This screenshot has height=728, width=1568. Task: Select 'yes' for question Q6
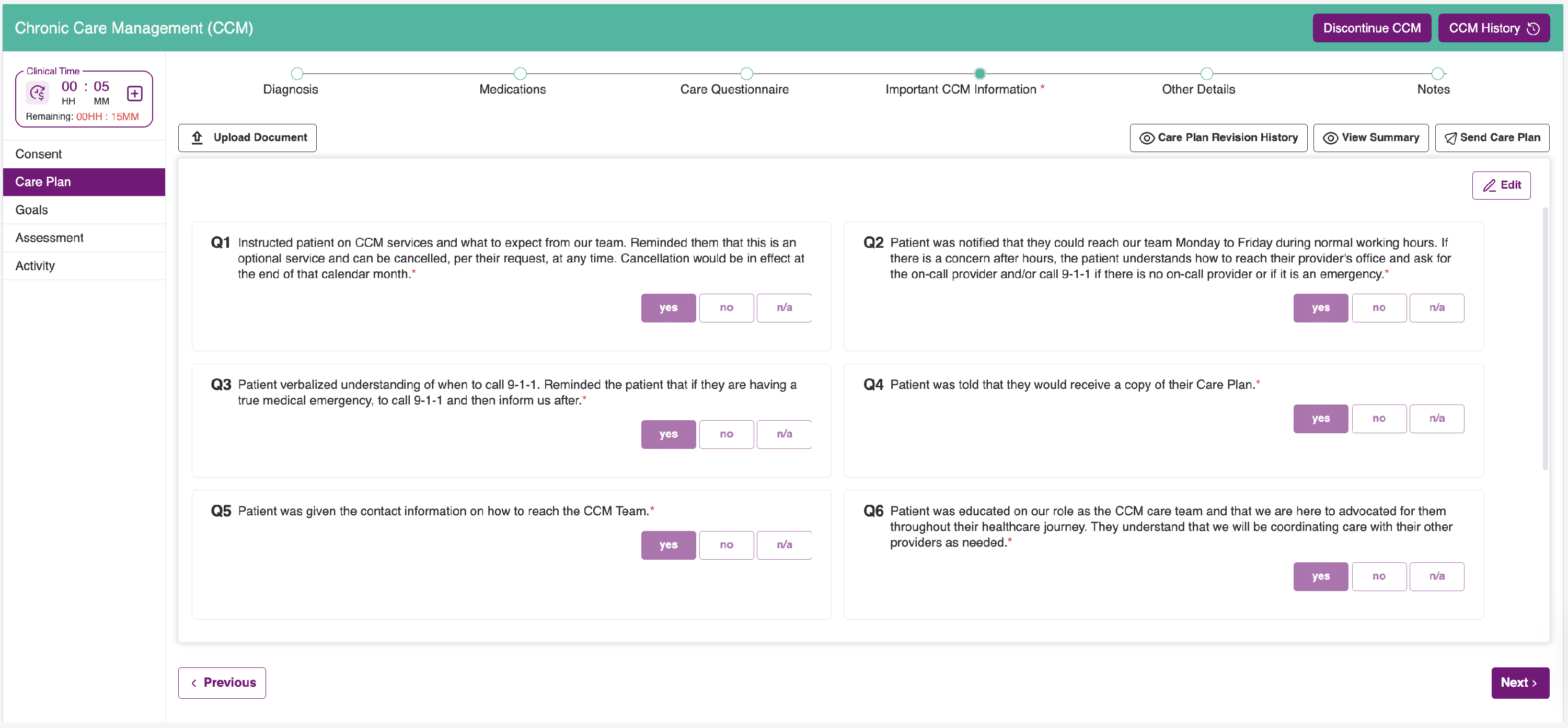pyautogui.click(x=1320, y=576)
